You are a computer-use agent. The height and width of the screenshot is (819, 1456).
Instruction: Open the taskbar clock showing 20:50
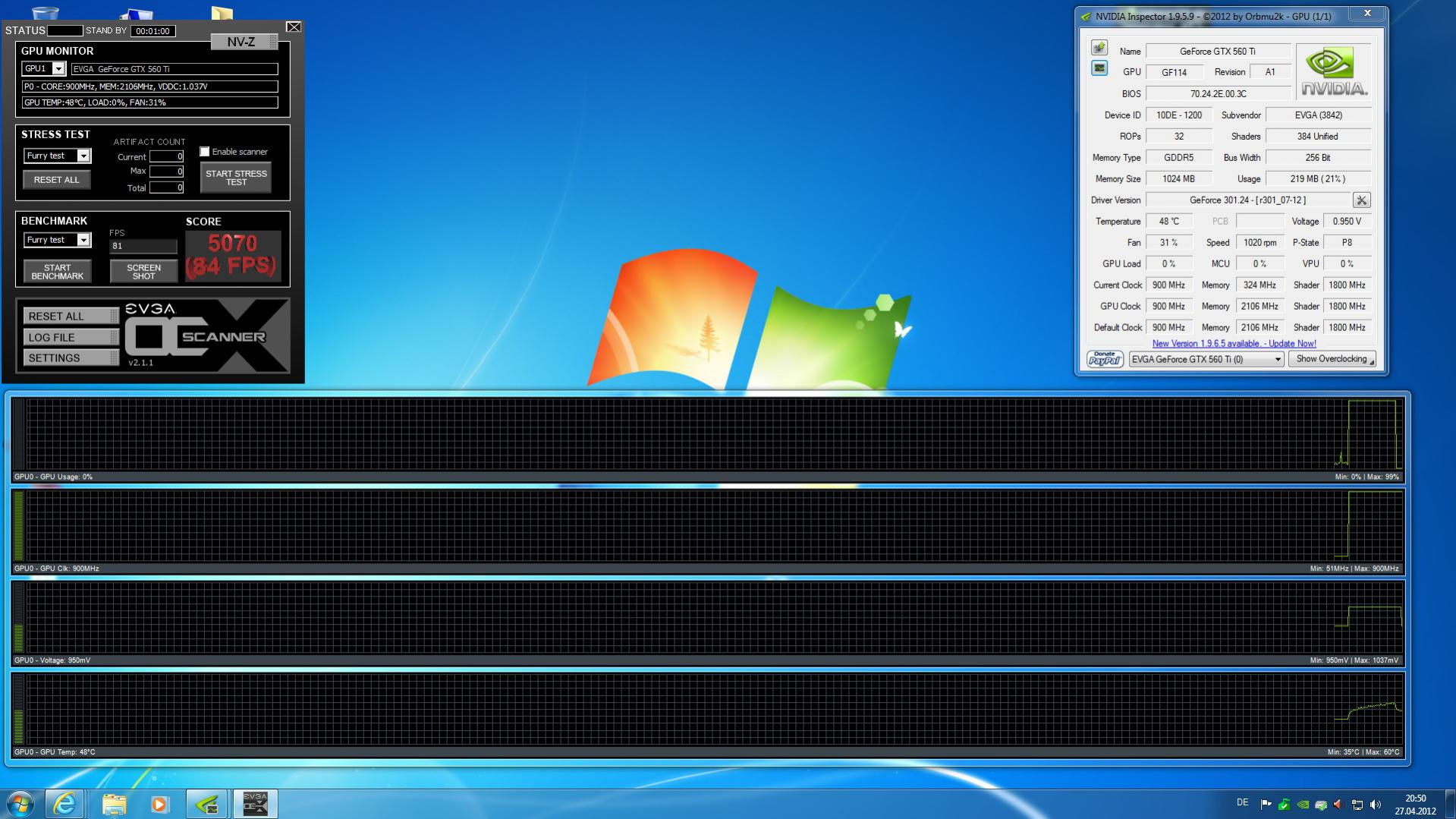pyautogui.click(x=1415, y=804)
